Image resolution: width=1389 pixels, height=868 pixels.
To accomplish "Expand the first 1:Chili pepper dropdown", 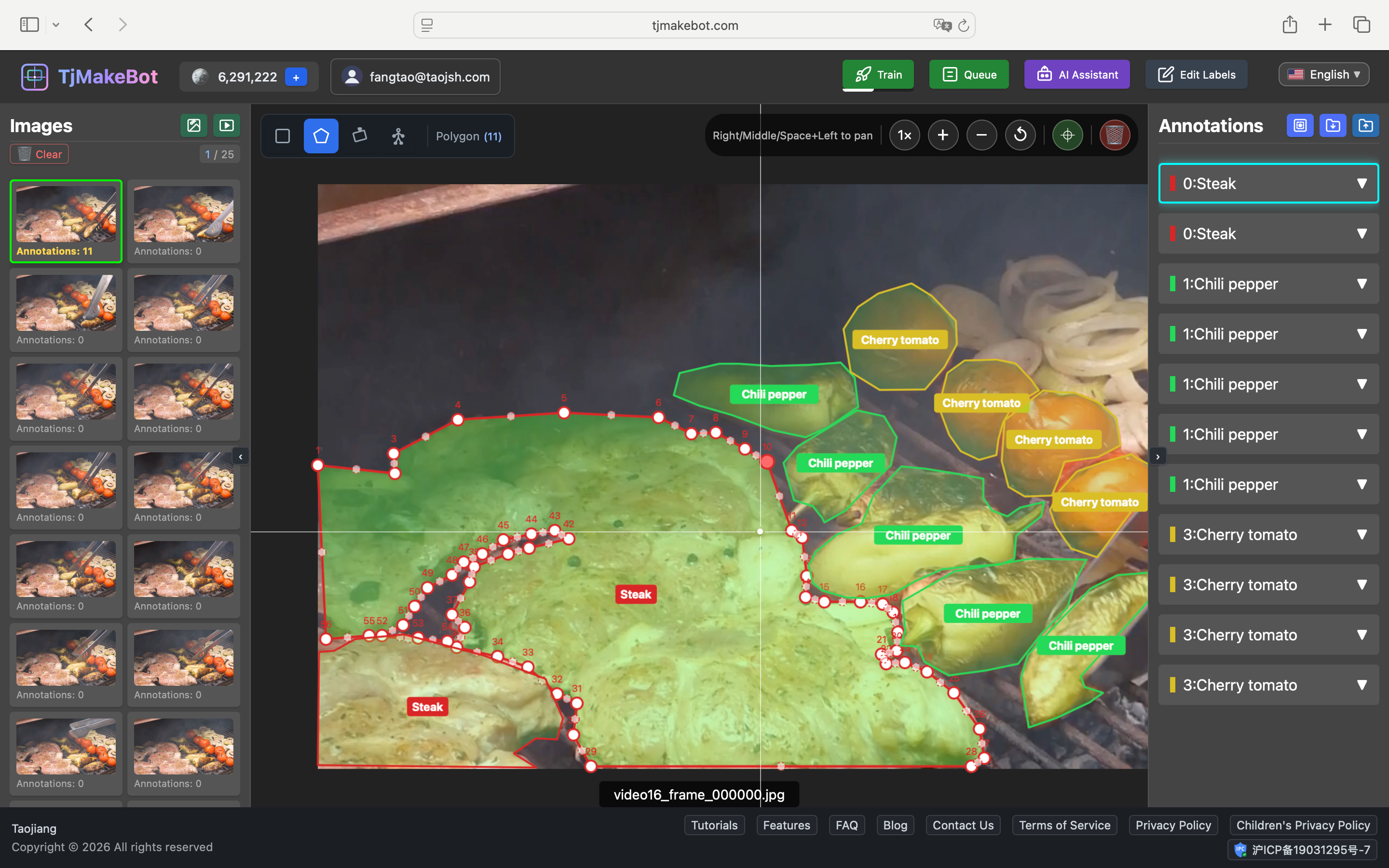I will pos(1362,284).
